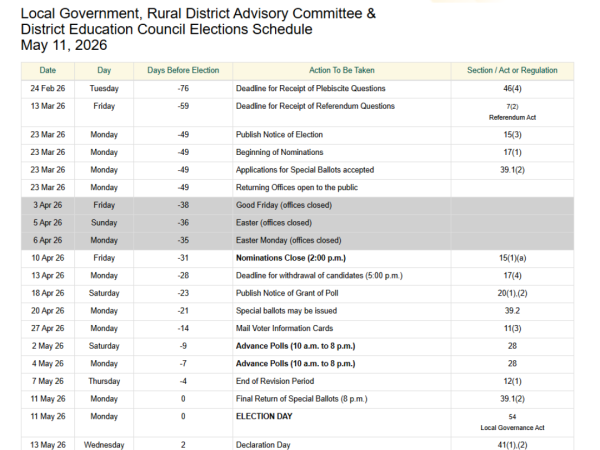Select the Days Before Election header
600x450 pixels.
click(183, 70)
